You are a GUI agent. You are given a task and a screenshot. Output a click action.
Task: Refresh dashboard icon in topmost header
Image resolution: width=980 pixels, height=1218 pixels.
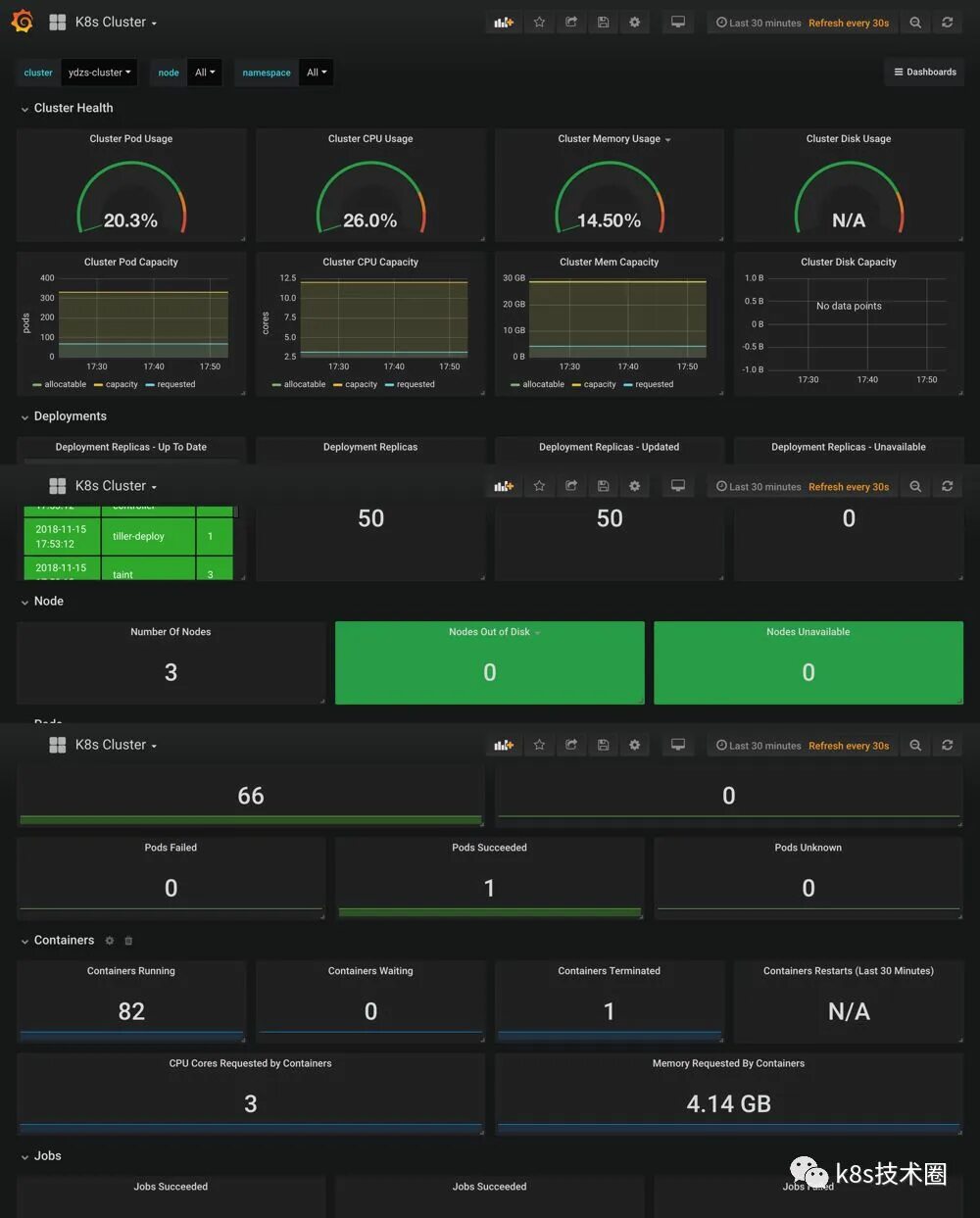click(947, 23)
